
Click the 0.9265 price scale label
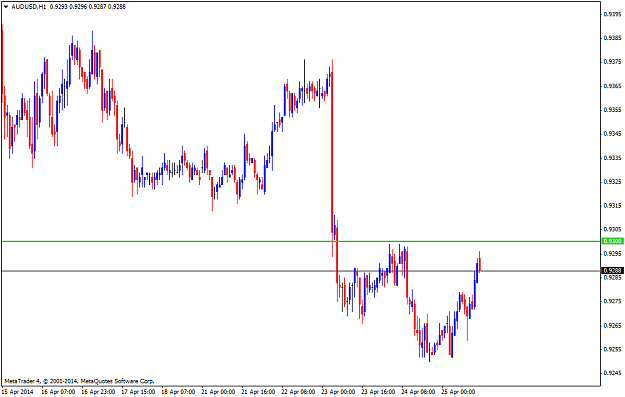tap(613, 326)
